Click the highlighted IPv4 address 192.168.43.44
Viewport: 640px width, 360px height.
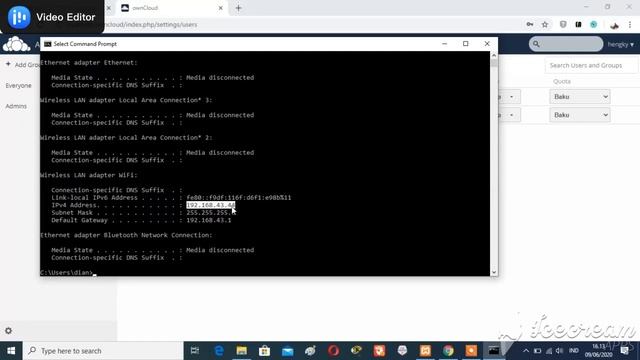click(211, 205)
